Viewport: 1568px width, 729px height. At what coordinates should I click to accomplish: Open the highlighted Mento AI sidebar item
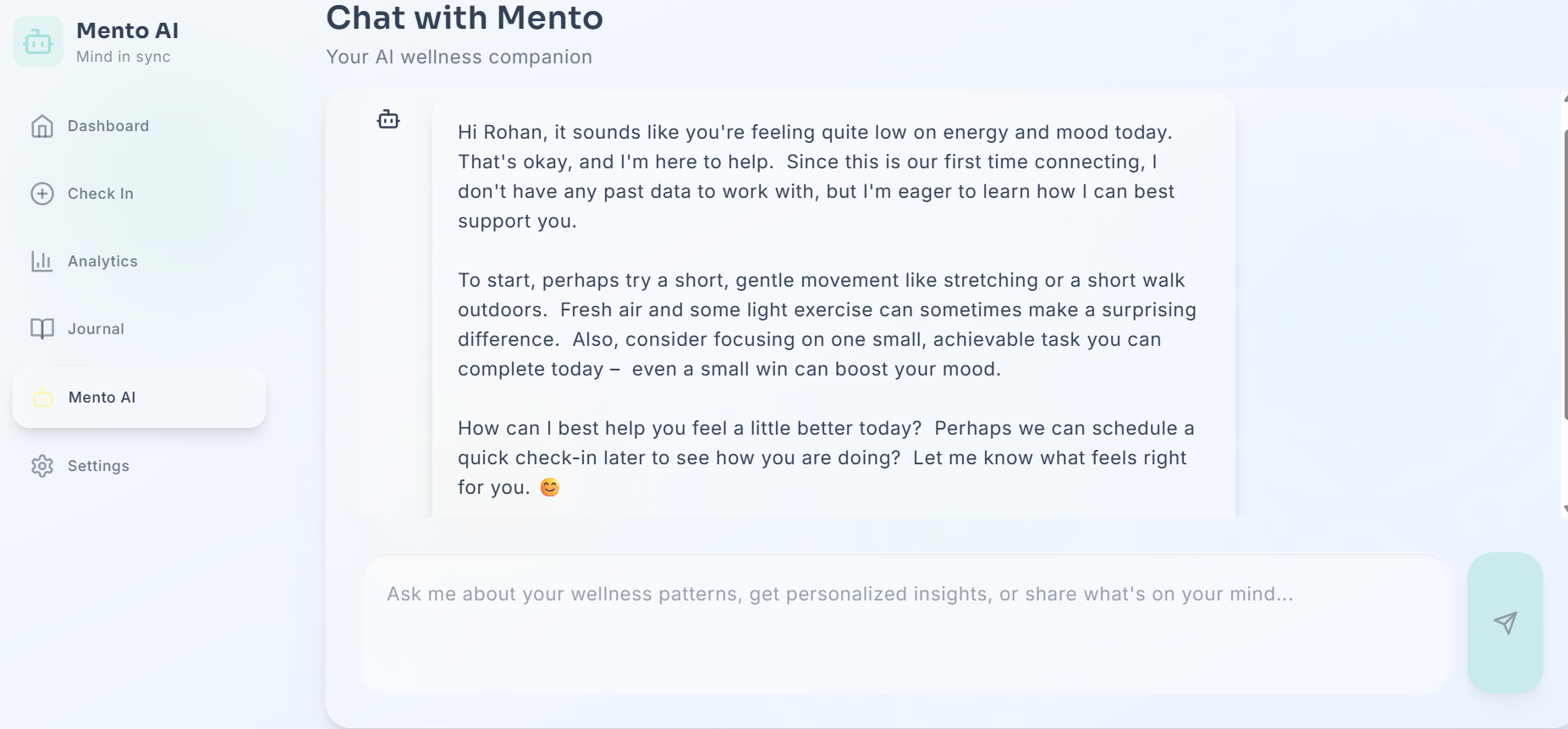pyautogui.click(x=102, y=397)
